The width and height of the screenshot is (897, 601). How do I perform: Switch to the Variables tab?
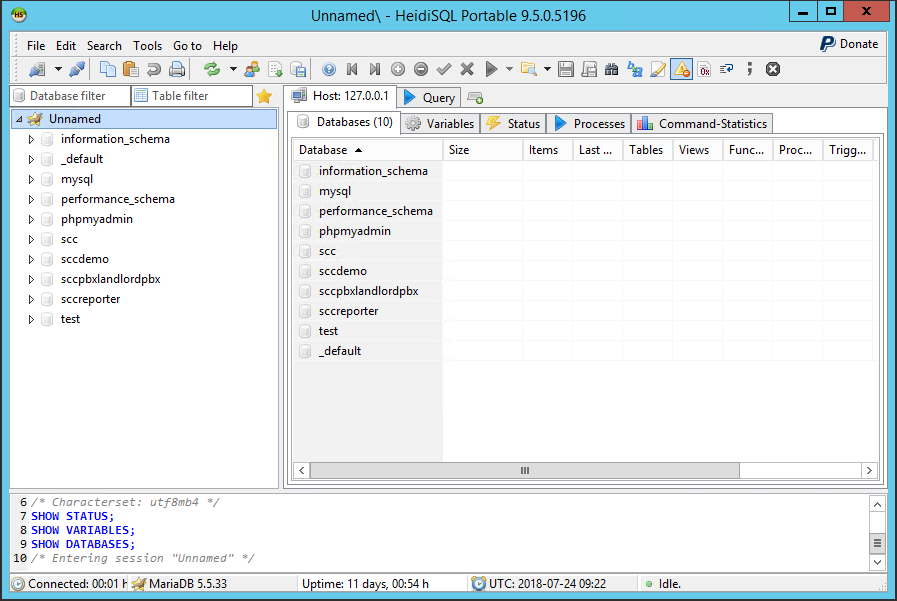[x=440, y=124]
